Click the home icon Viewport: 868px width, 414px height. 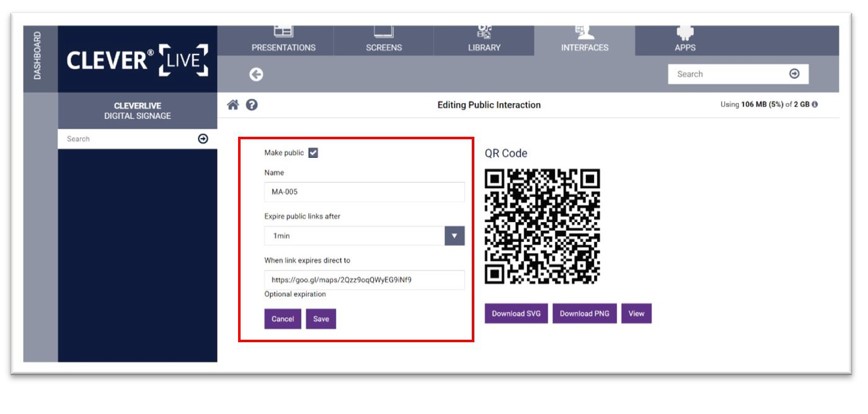coord(233,105)
